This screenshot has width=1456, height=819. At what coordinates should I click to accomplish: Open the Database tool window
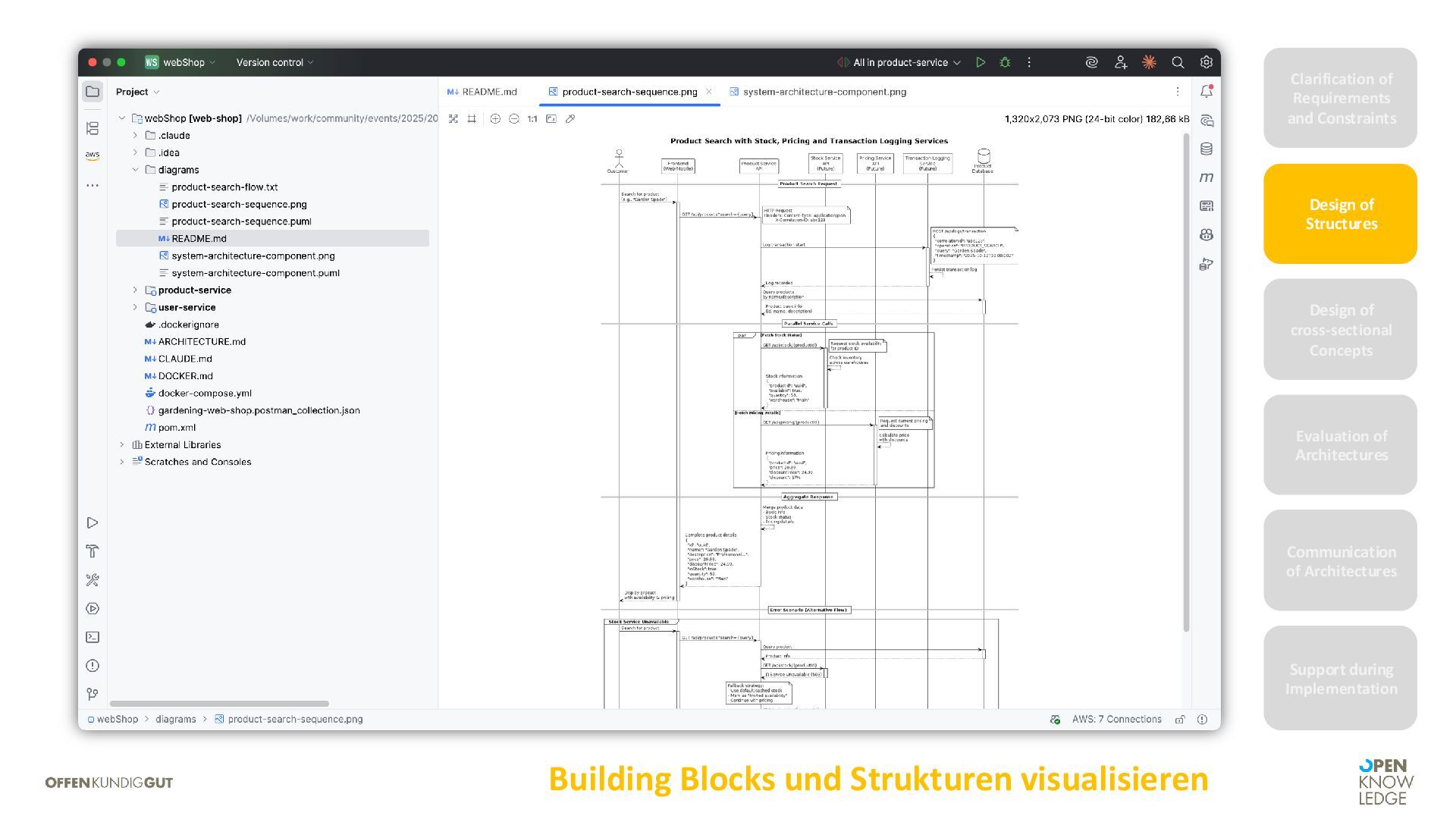click(1207, 149)
